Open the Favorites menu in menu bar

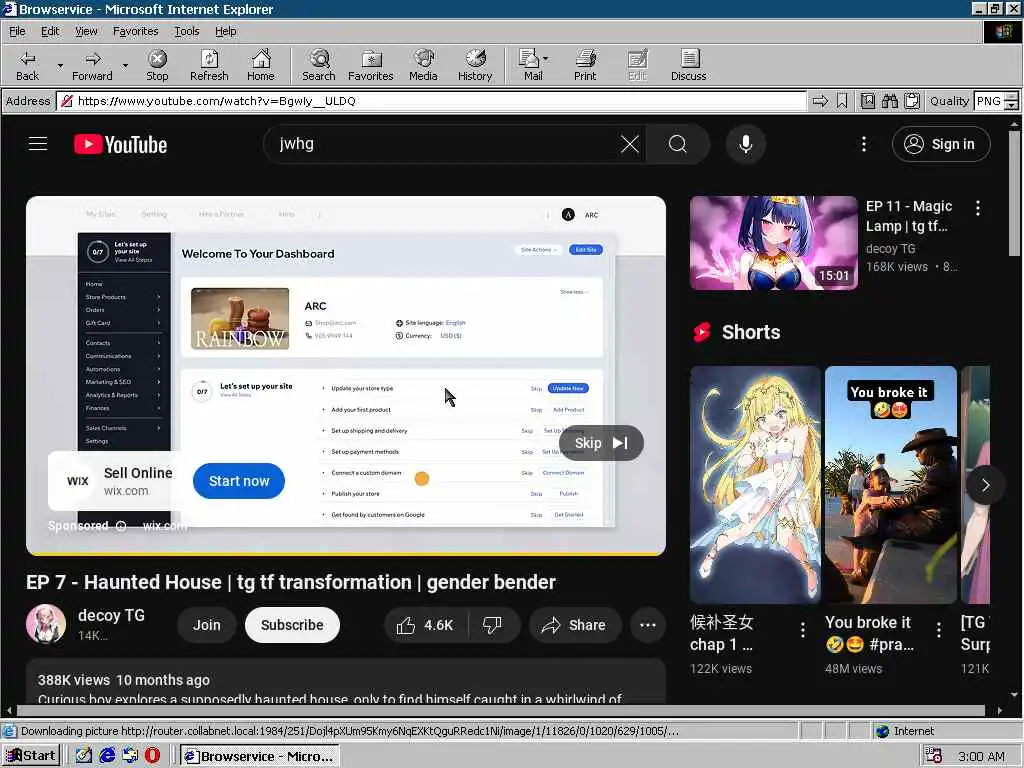[x=135, y=31]
